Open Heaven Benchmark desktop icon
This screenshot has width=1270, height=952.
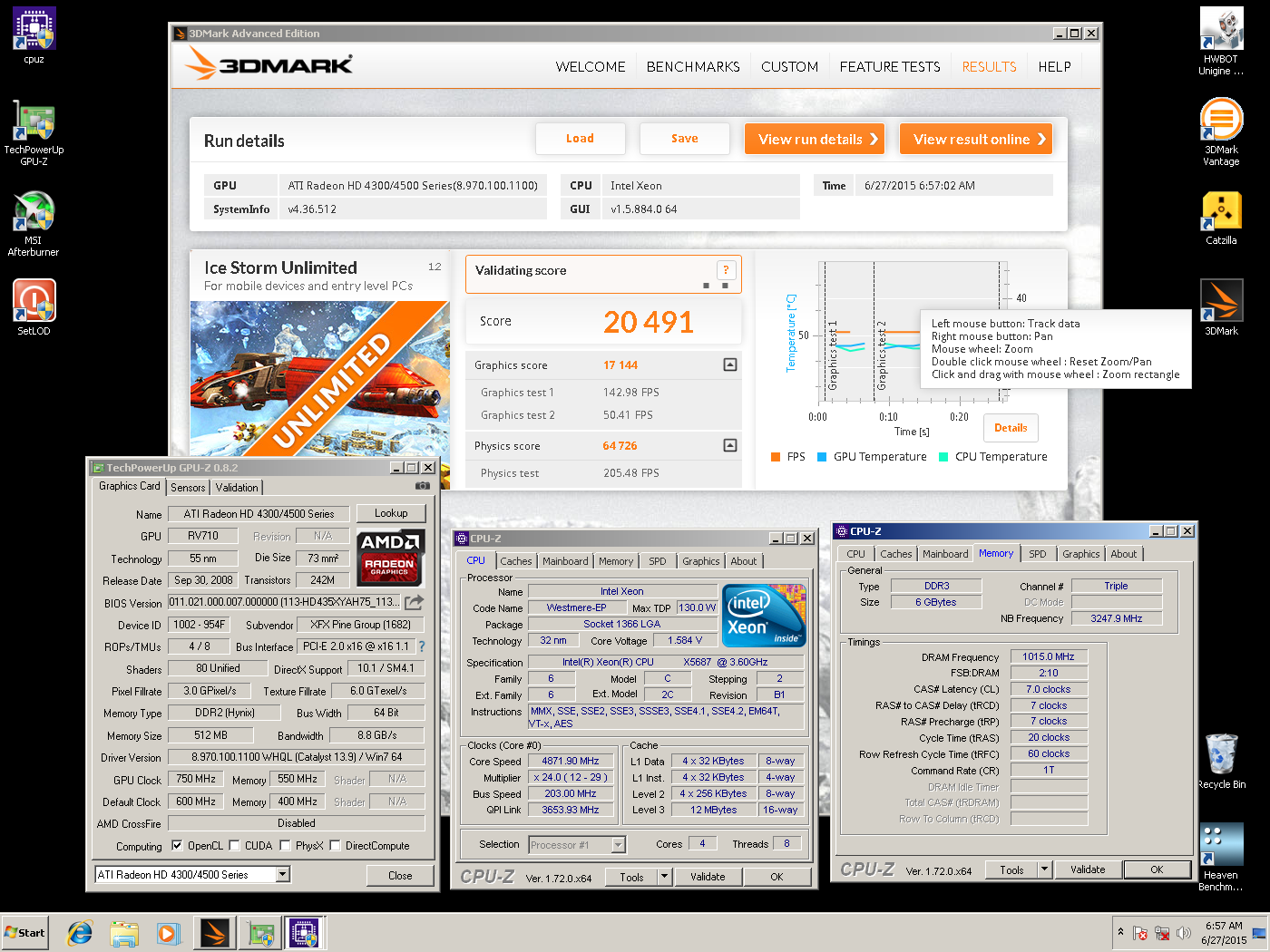(1221, 857)
